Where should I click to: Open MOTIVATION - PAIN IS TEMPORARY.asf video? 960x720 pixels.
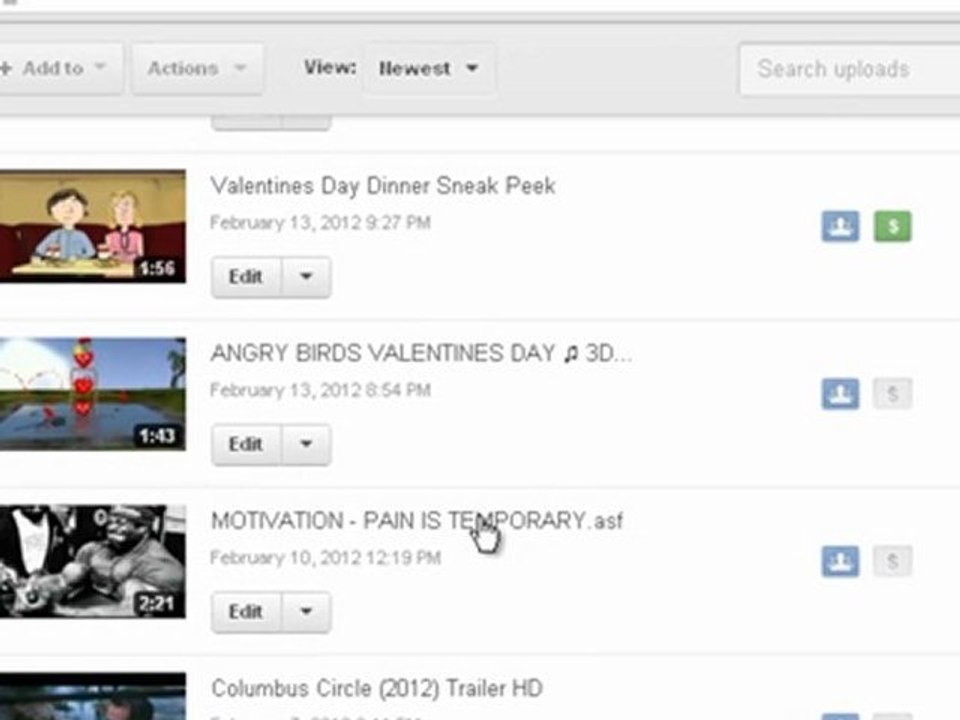pyautogui.click(x=417, y=520)
